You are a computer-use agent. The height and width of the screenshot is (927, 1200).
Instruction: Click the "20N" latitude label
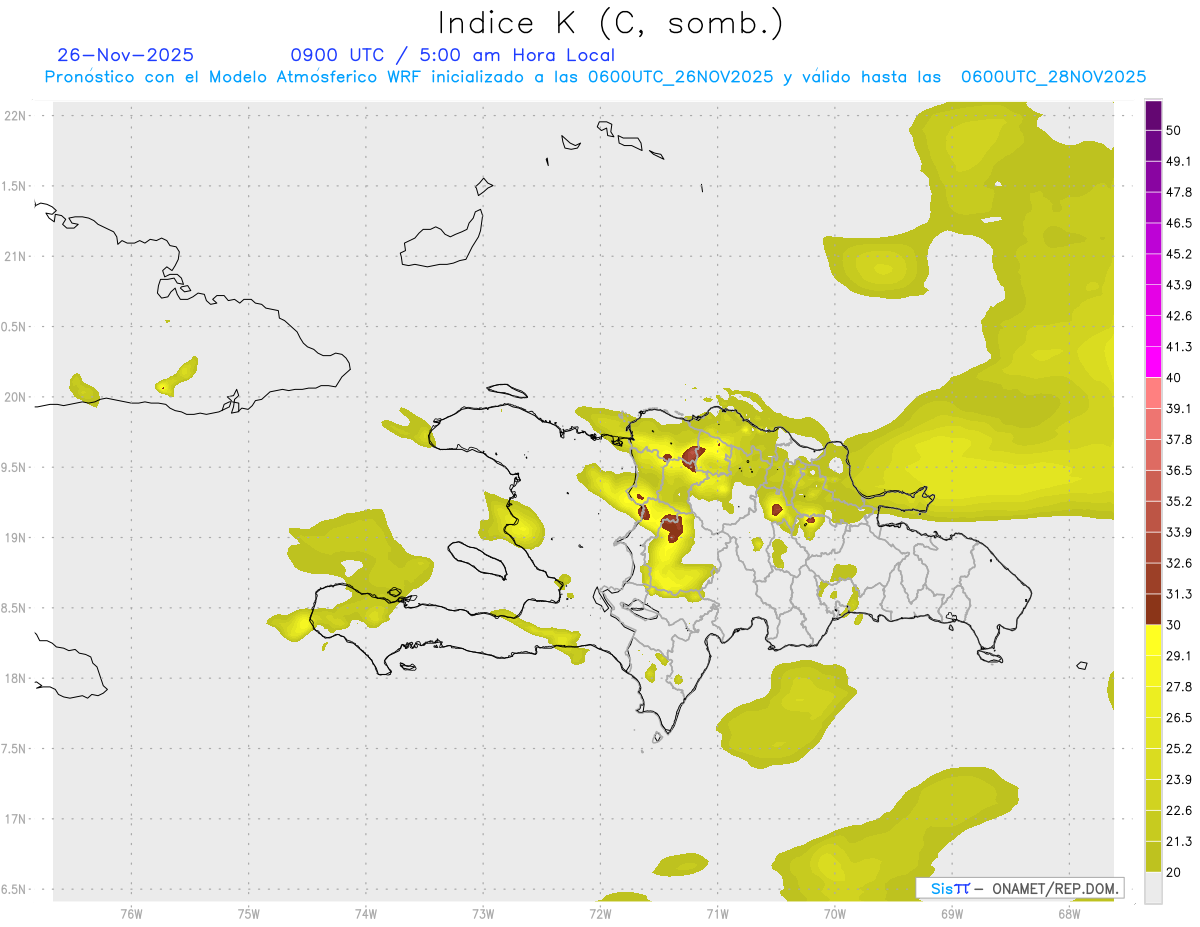(x=16, y=397)
